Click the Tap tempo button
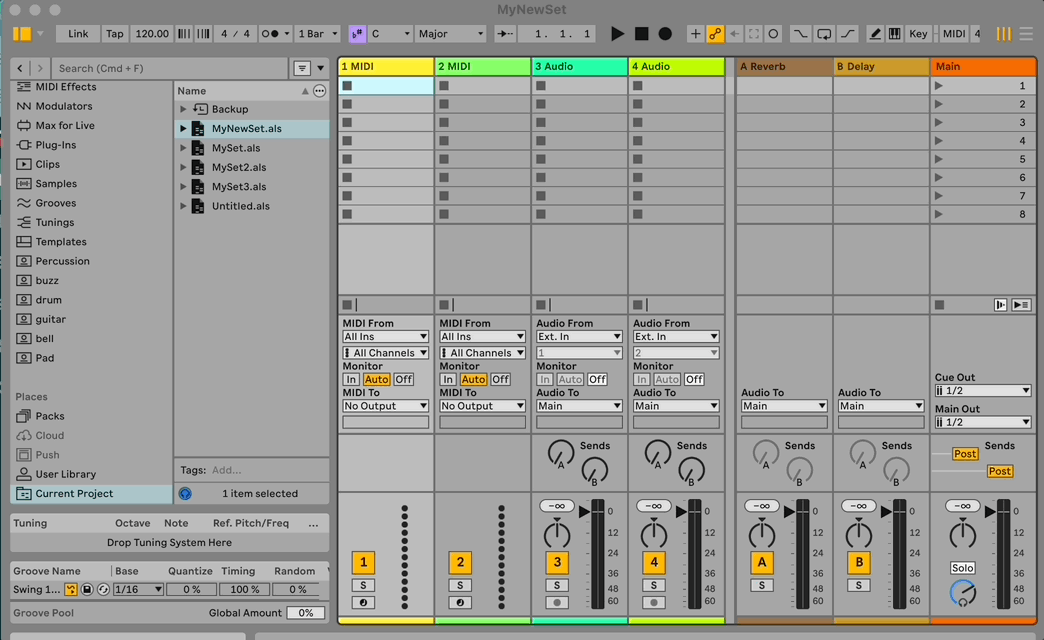 point(115,34)
